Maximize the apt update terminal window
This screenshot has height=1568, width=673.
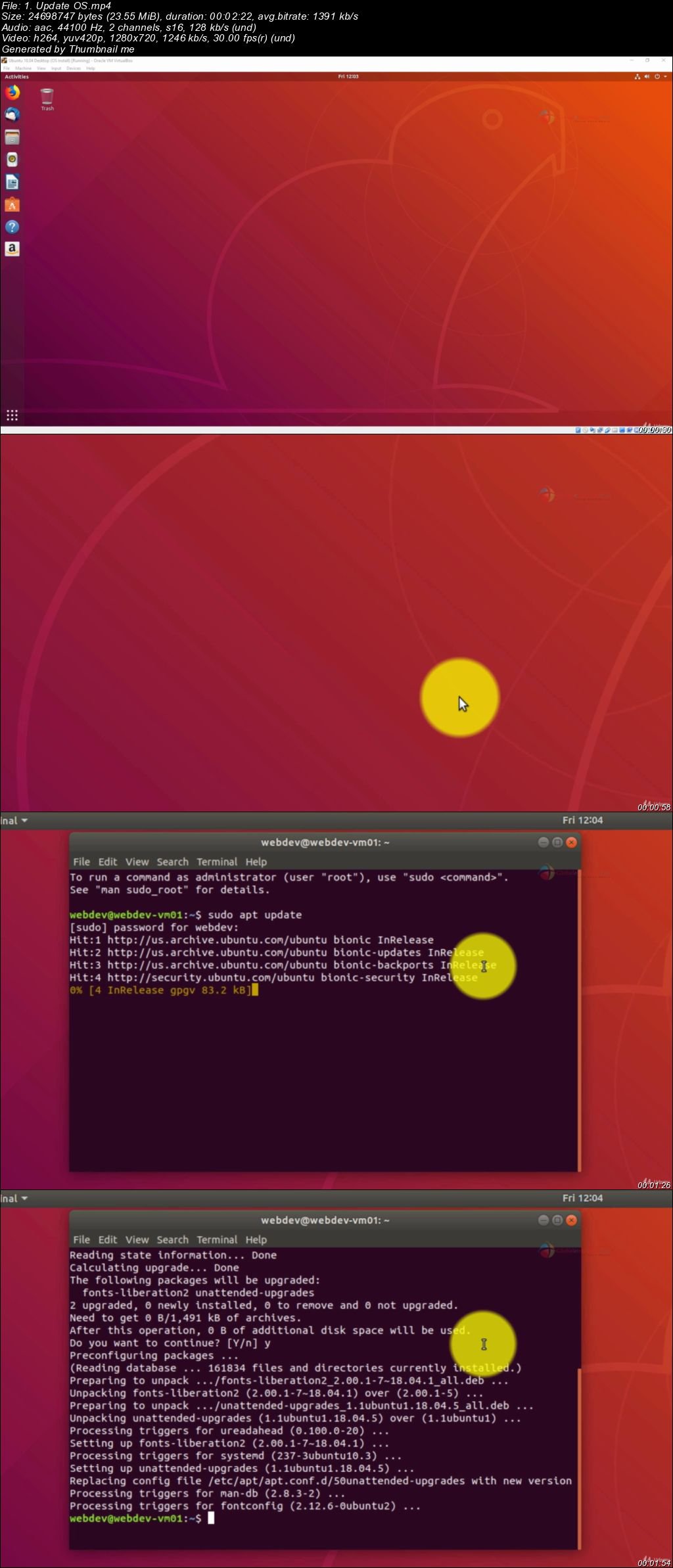tap(557, 842)
